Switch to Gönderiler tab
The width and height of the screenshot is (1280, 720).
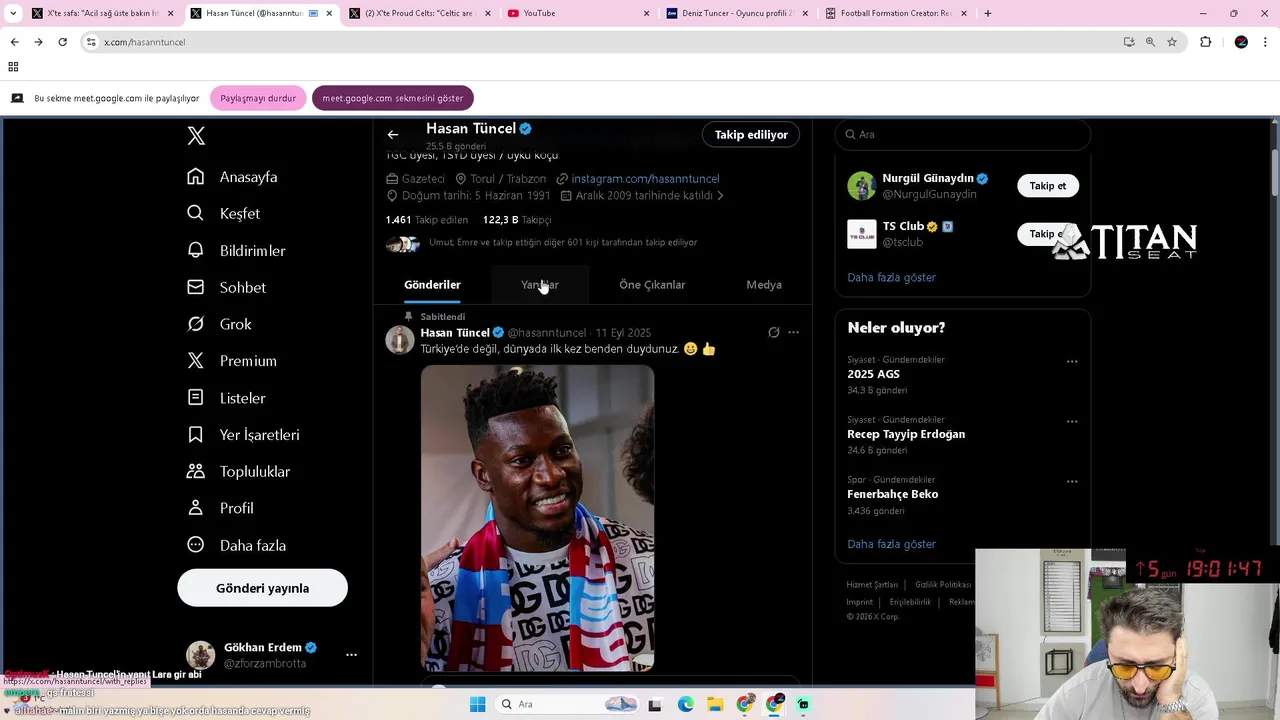[432, 285]
